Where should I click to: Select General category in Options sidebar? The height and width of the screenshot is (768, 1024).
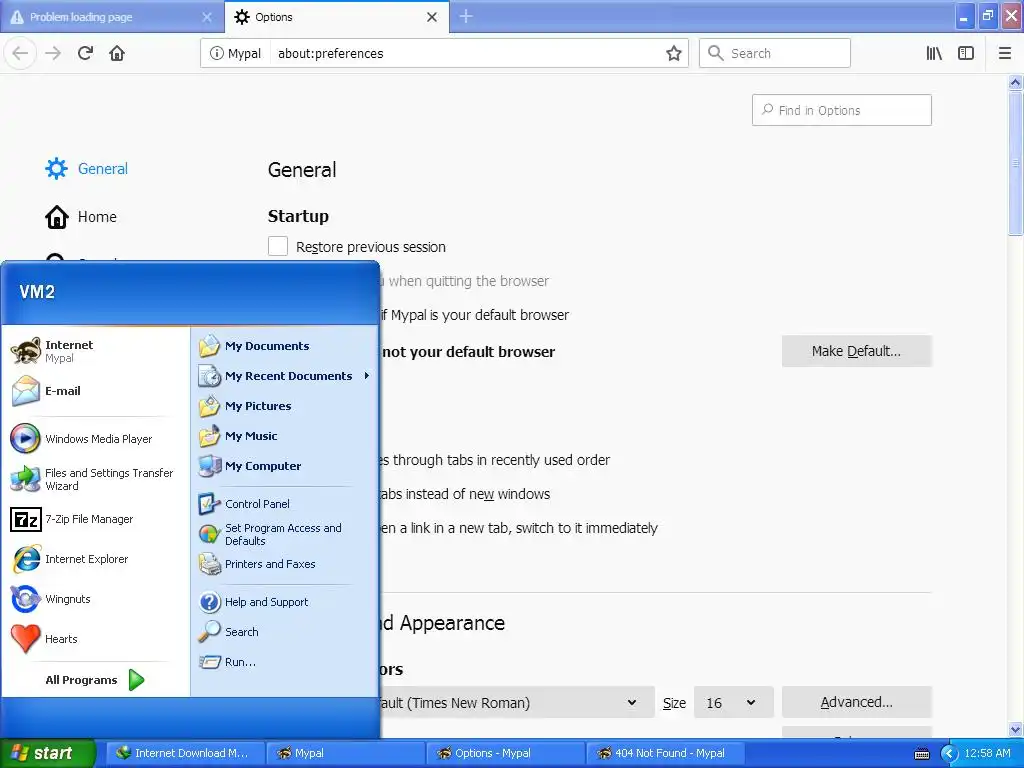pos(86,168)
